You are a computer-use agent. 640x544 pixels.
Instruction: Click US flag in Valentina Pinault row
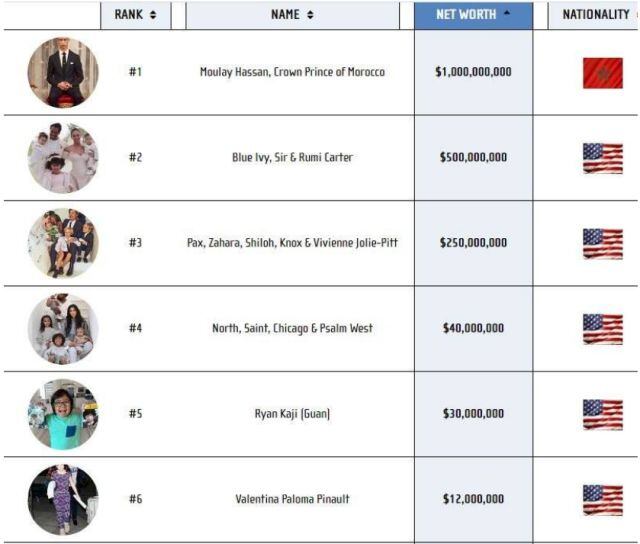tap(602, 499)
